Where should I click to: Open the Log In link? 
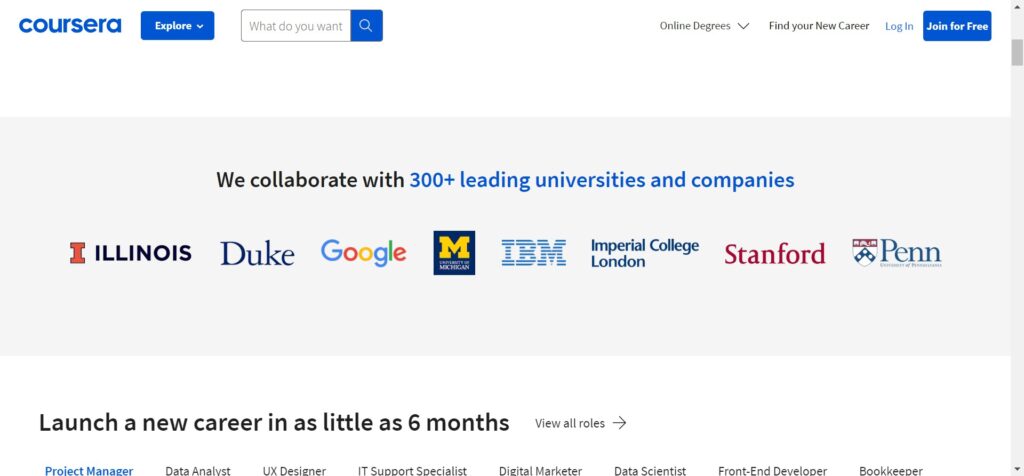pos(899,26)
